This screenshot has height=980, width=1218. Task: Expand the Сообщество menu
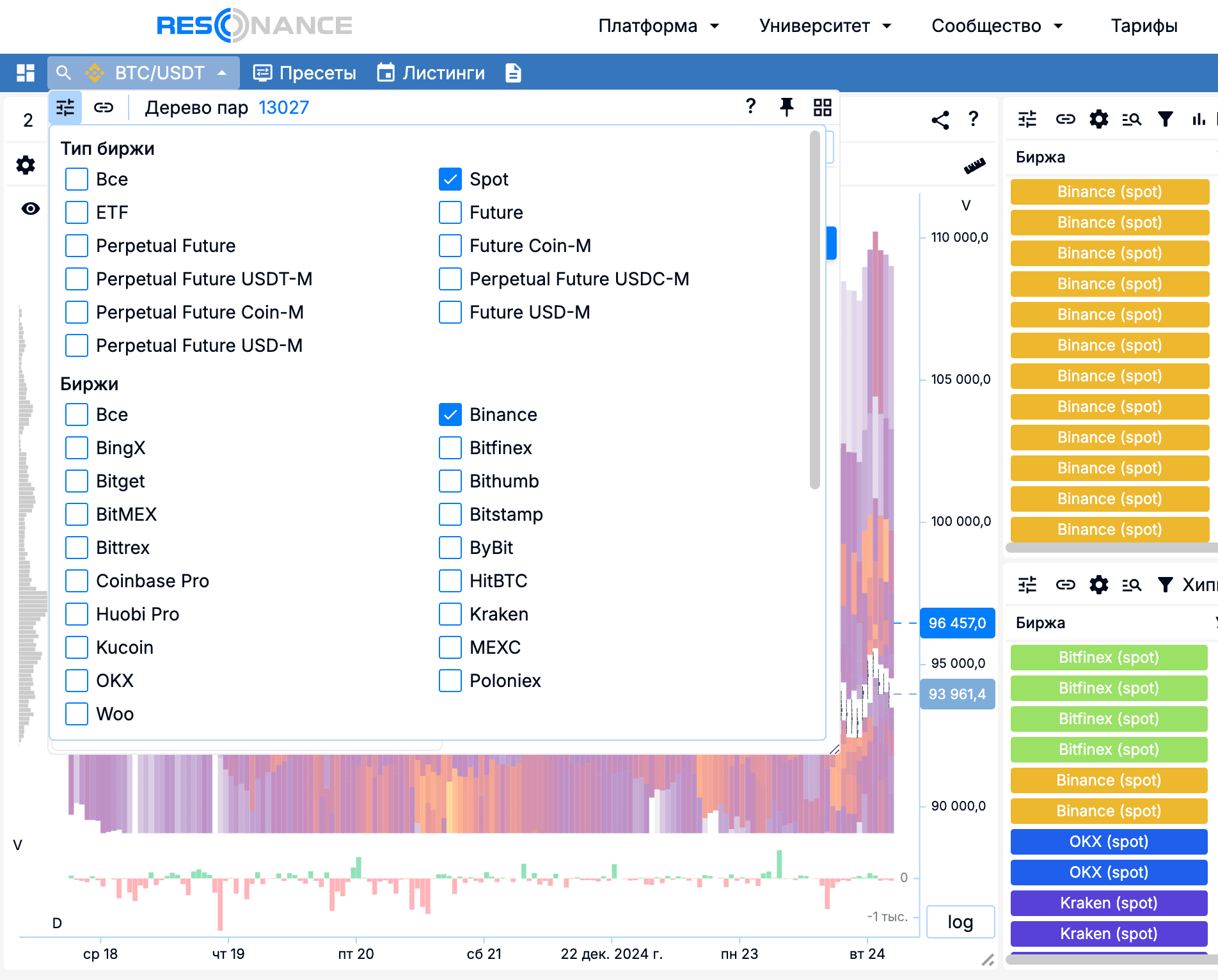(997, 26)
